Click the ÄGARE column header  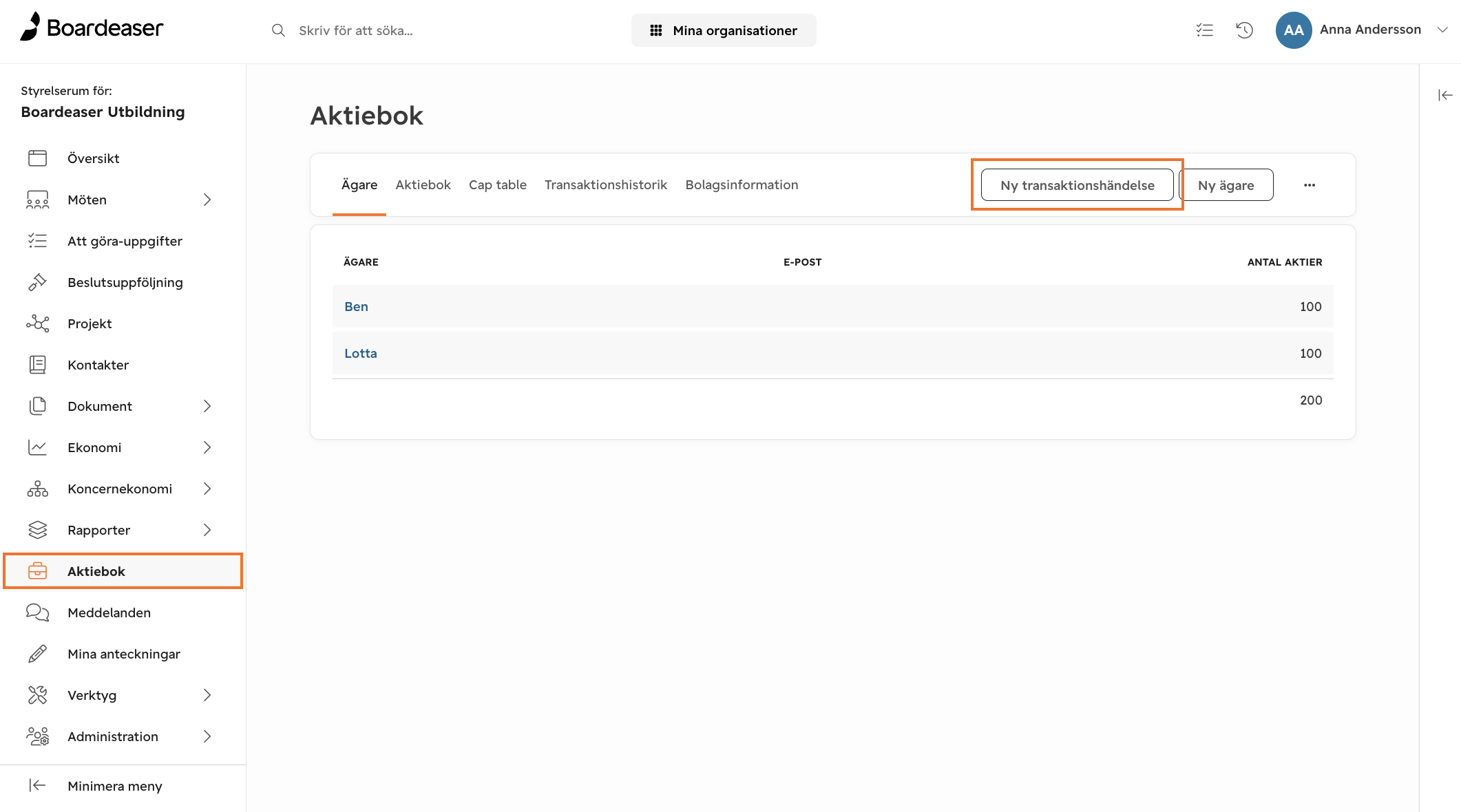361,261
